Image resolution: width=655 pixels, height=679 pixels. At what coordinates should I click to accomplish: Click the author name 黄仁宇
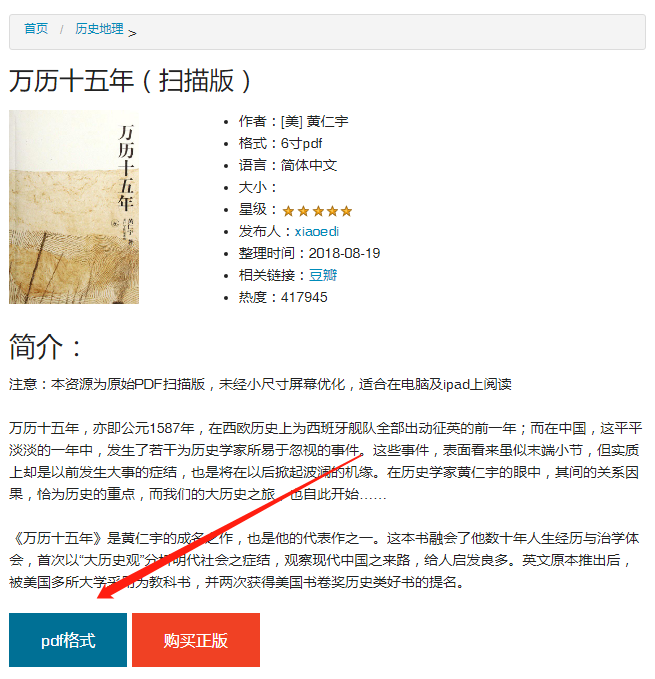[x=327, y=121]
